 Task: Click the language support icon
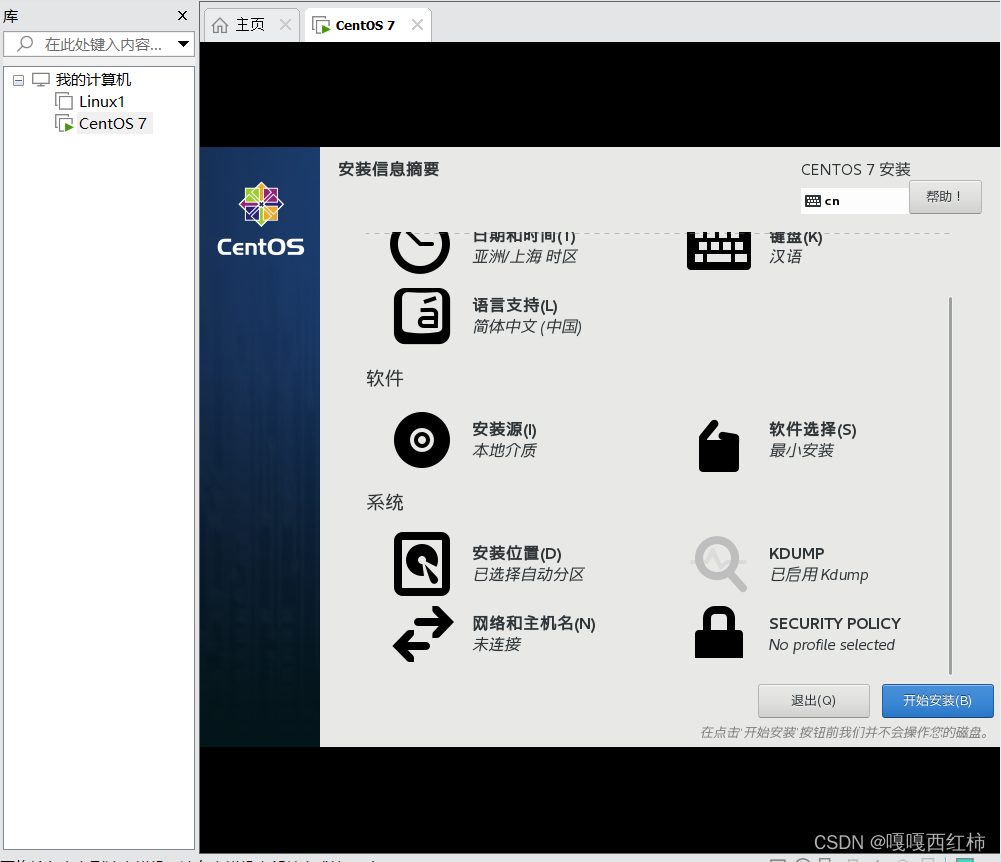click(x=421, y=316)
